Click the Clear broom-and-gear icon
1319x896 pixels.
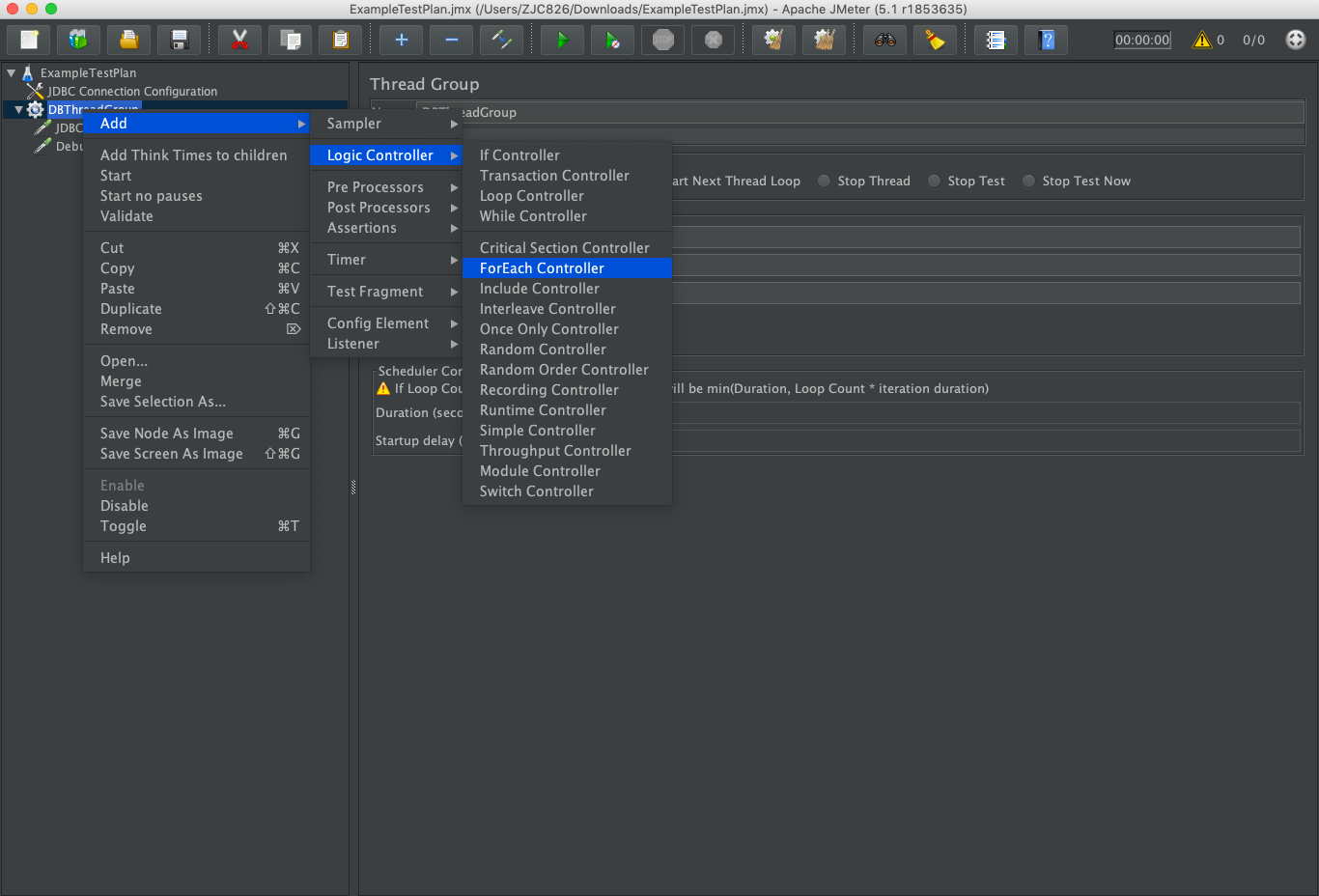pyautogui.click(x=773, y=40)
